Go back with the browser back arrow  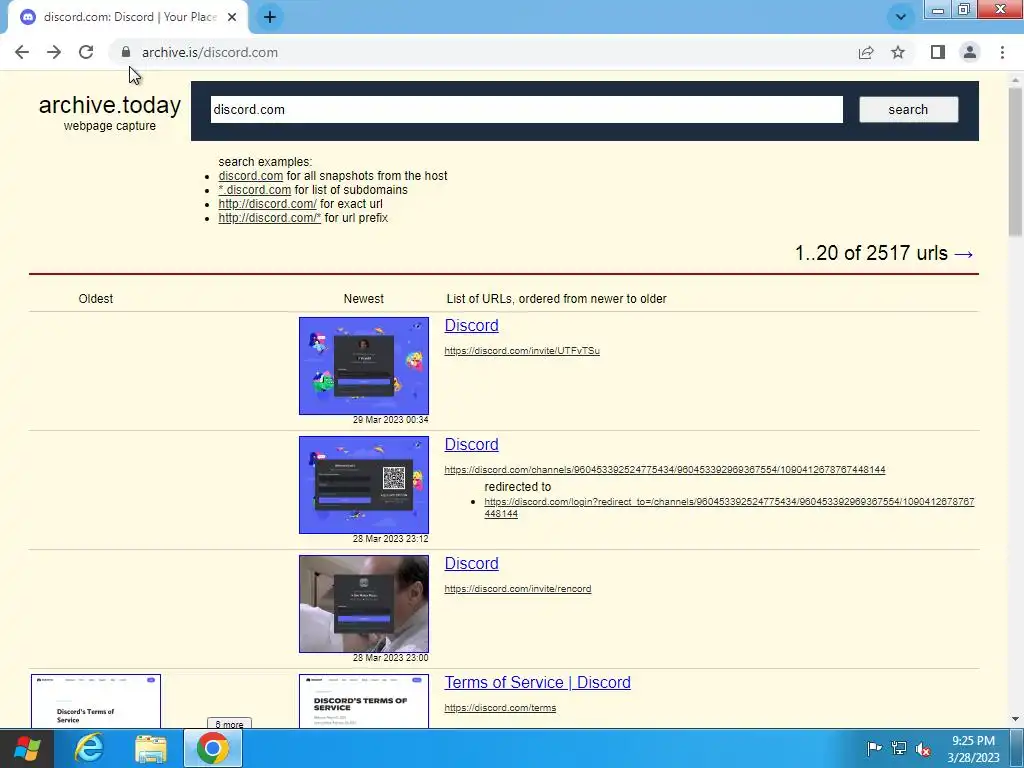coord(22,52)
